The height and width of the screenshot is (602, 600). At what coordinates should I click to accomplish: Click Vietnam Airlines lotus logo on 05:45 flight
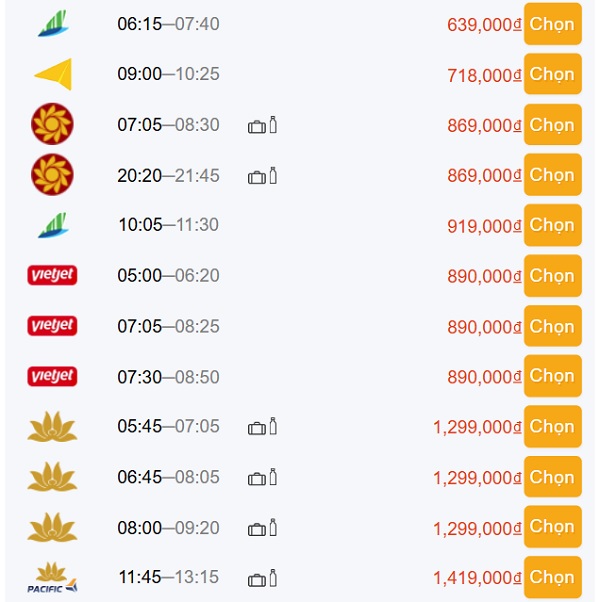coord(52,427)
